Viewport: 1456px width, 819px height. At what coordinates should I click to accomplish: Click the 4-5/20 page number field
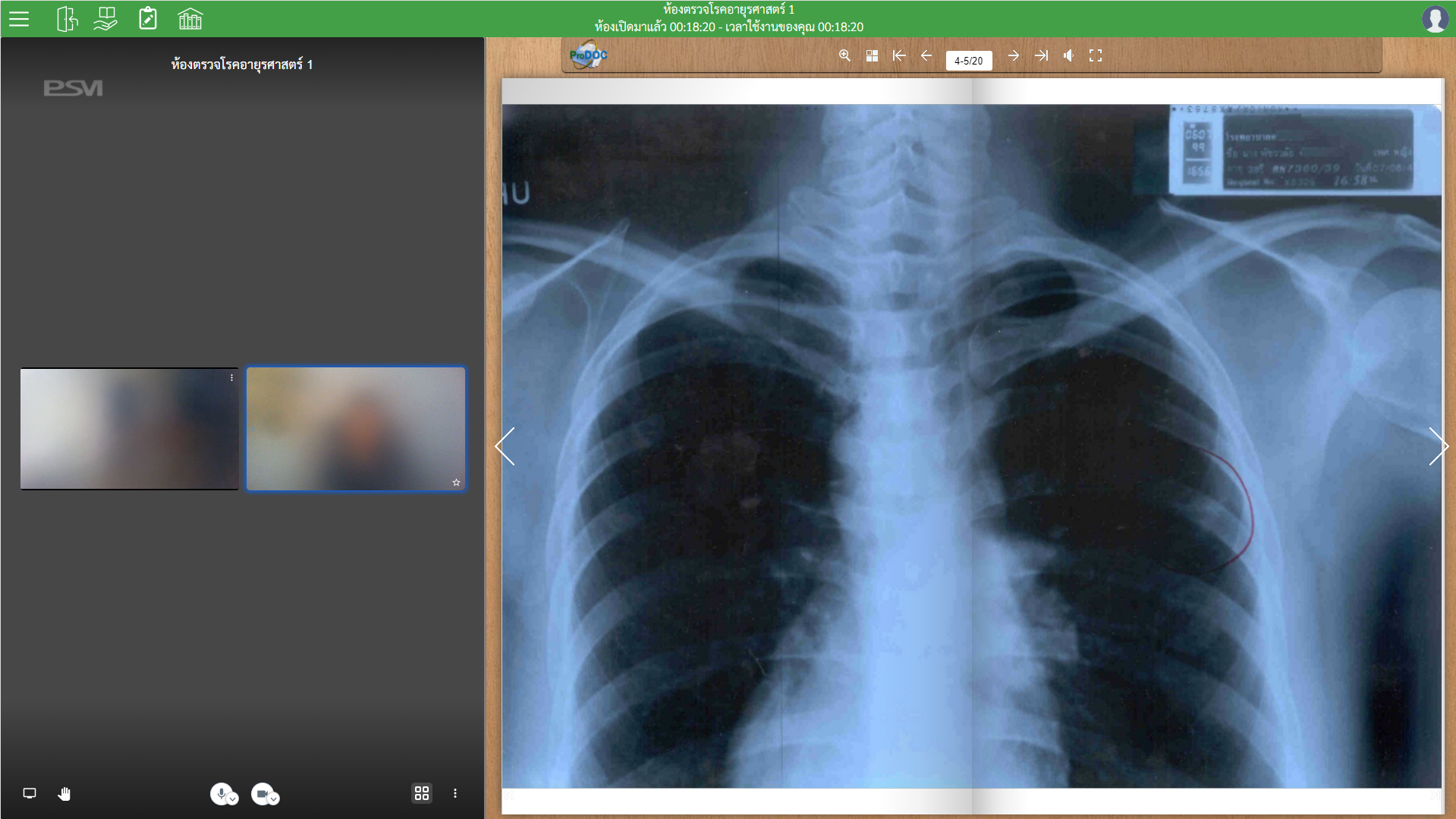[x=969, y=60]
